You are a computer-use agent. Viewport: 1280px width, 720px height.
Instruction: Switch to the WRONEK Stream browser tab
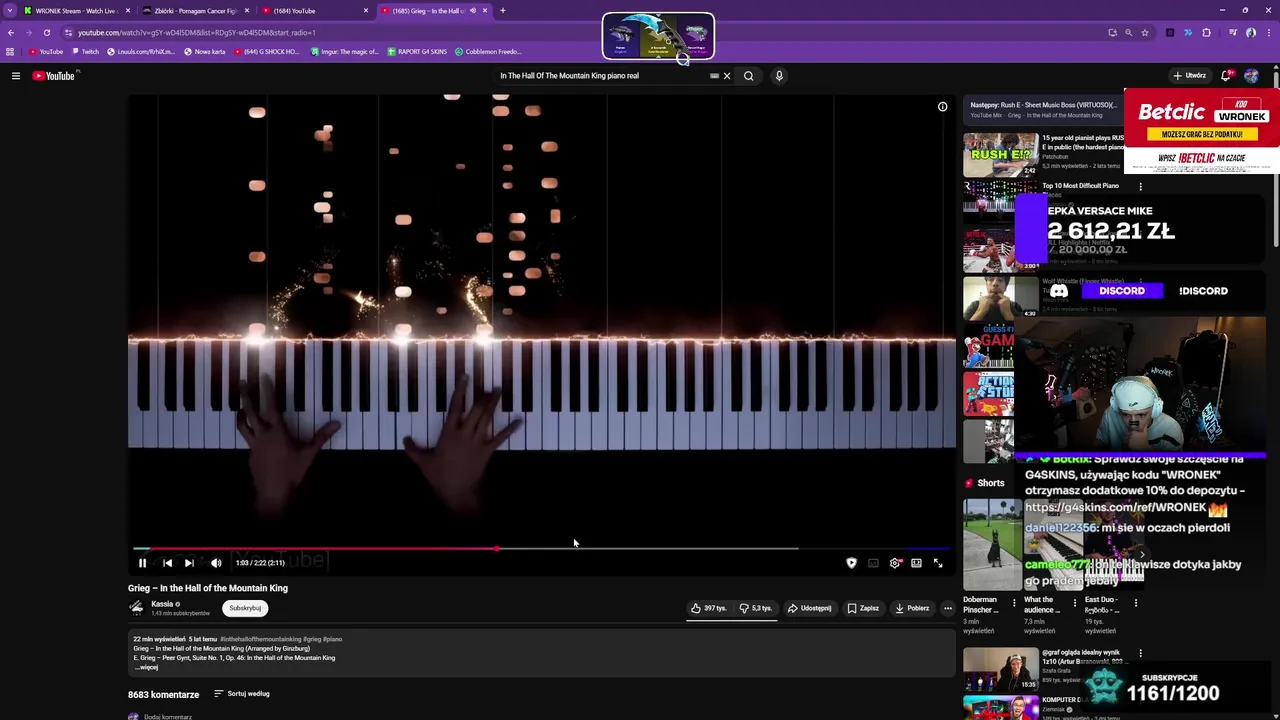pyautogui.click(x=75, y=11)
